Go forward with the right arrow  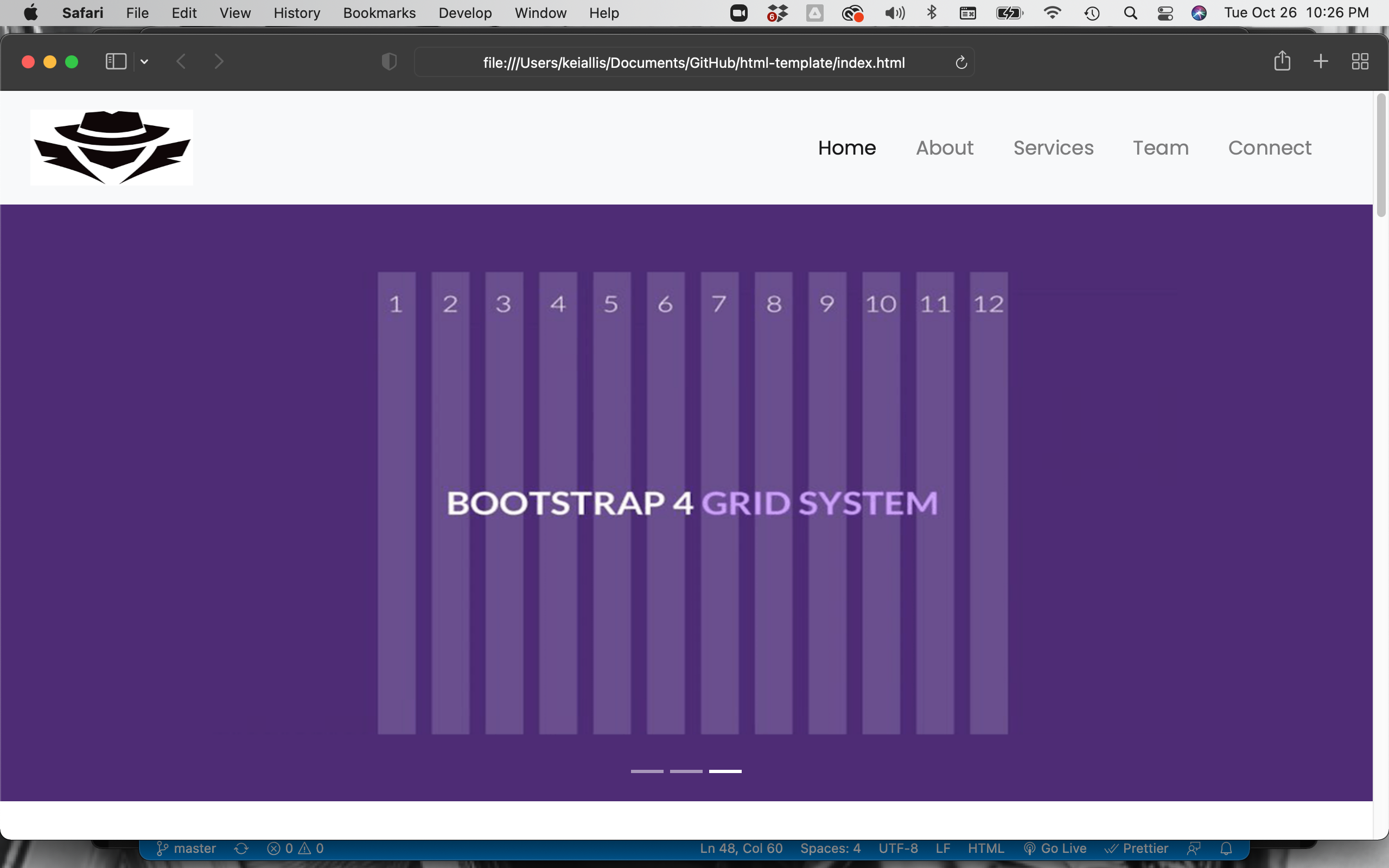(x=219, y=61)
